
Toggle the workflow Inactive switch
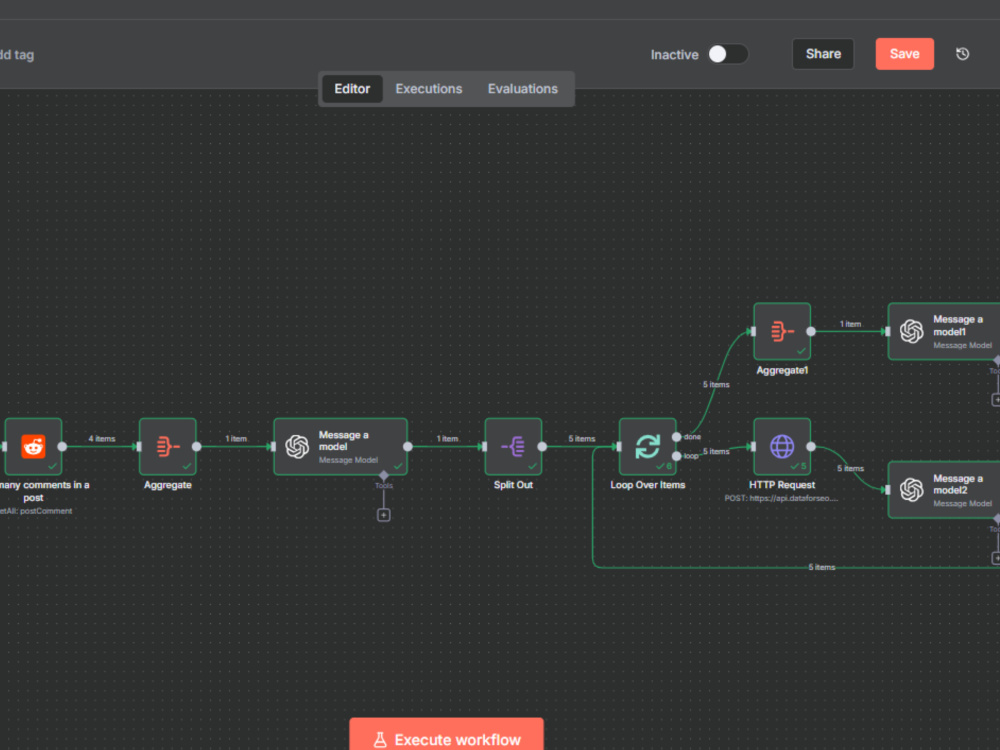(728, 54)
